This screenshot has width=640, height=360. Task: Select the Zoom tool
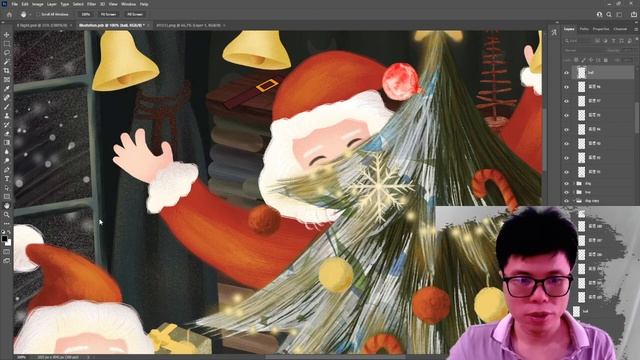pos(7,214)
